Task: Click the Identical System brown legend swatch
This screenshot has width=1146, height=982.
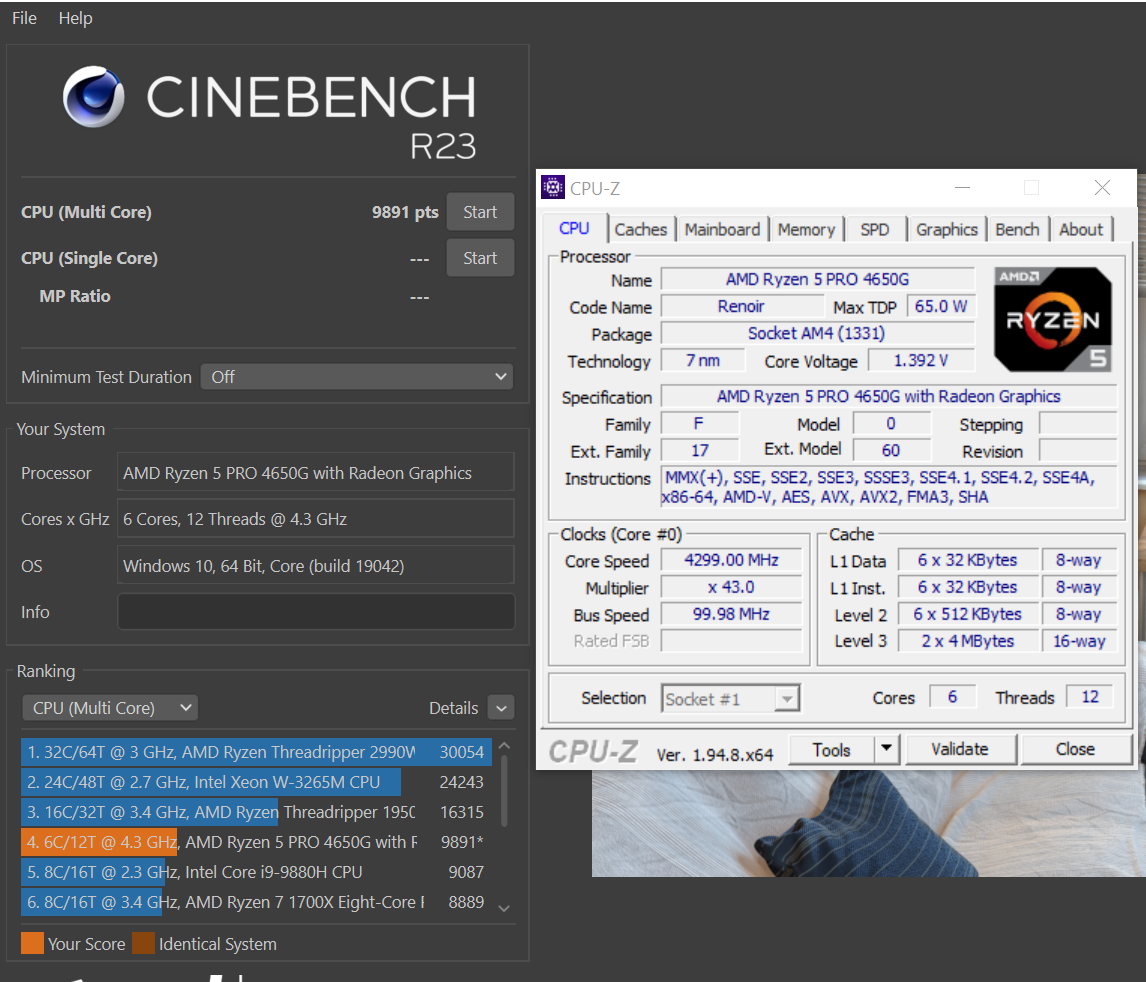Action: tap(143, 943)
